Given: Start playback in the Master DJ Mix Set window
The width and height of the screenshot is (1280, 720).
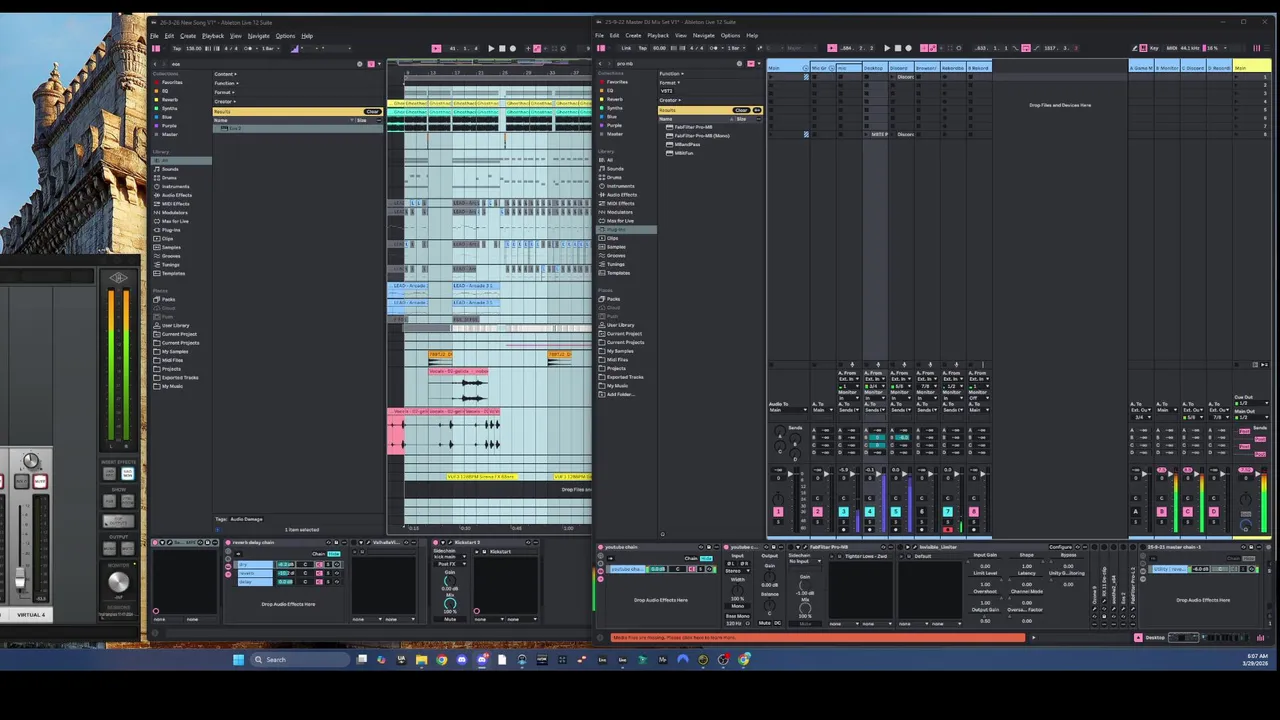Looking at the screenshot, I should [x=887, y=48].
